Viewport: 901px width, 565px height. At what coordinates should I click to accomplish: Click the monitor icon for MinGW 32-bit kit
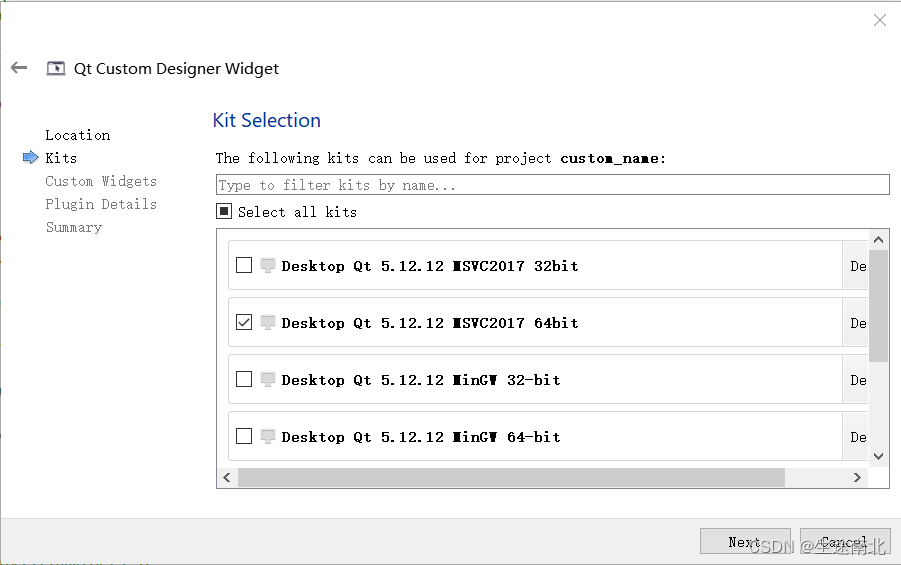pos(267,379)
